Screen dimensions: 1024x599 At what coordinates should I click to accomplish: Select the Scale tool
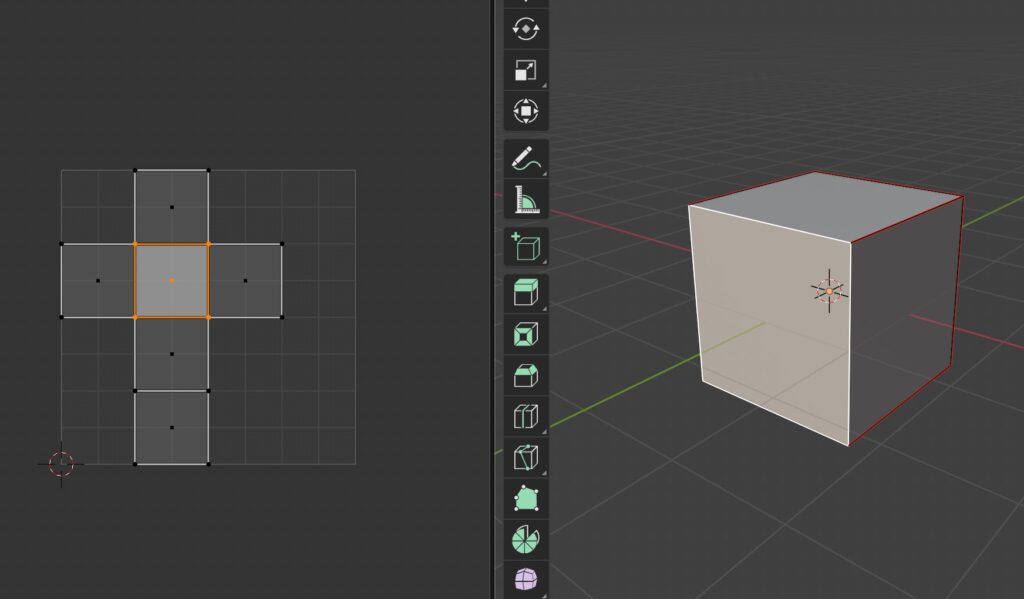point(526,69)
